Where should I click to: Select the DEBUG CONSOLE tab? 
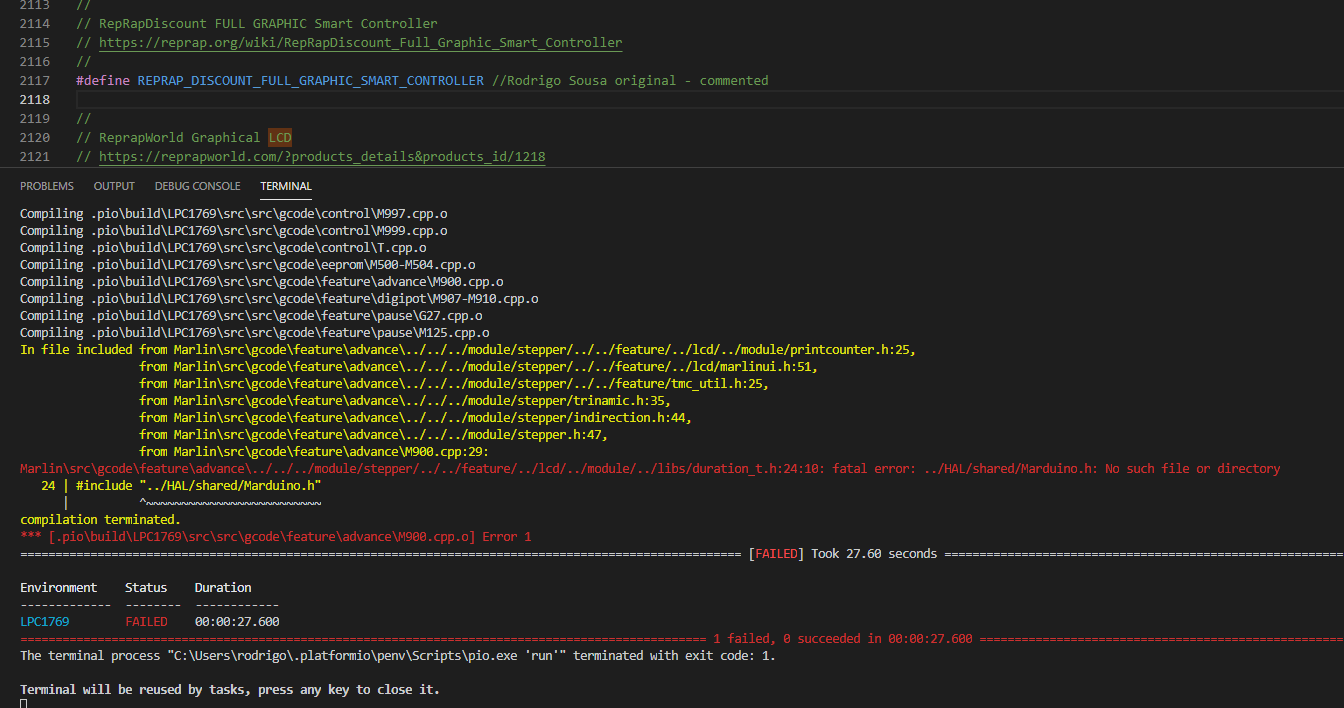coord(197,186)
